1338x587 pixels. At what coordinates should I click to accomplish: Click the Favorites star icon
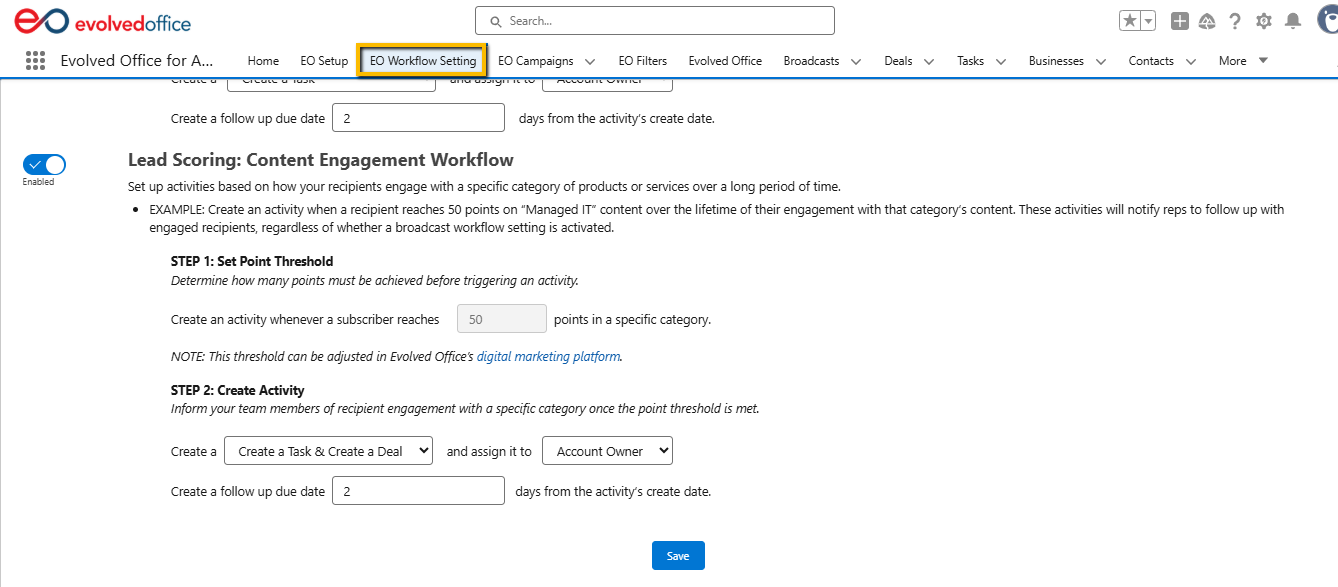pyautogui.click(x=1129, y=21)
